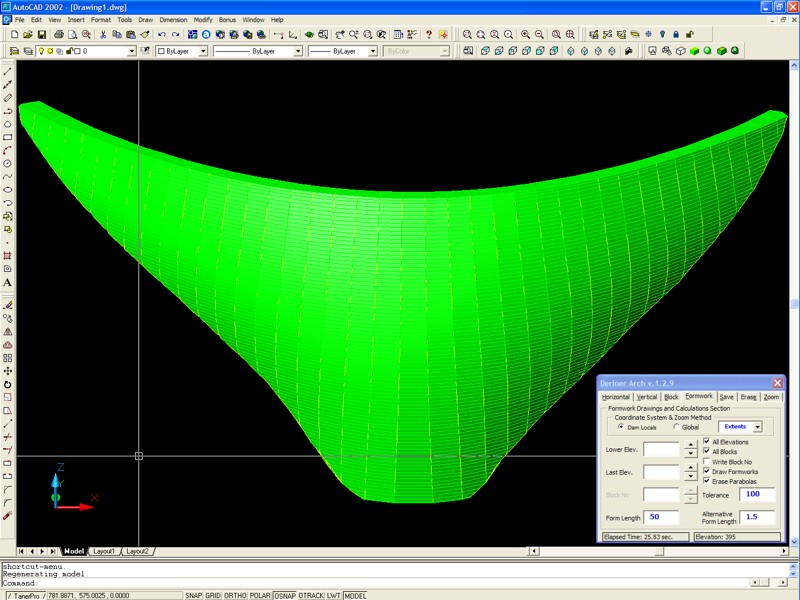Pick the Rotate modify tool
The width and height of the screenshot is (800, 600).
coord(8,384)
